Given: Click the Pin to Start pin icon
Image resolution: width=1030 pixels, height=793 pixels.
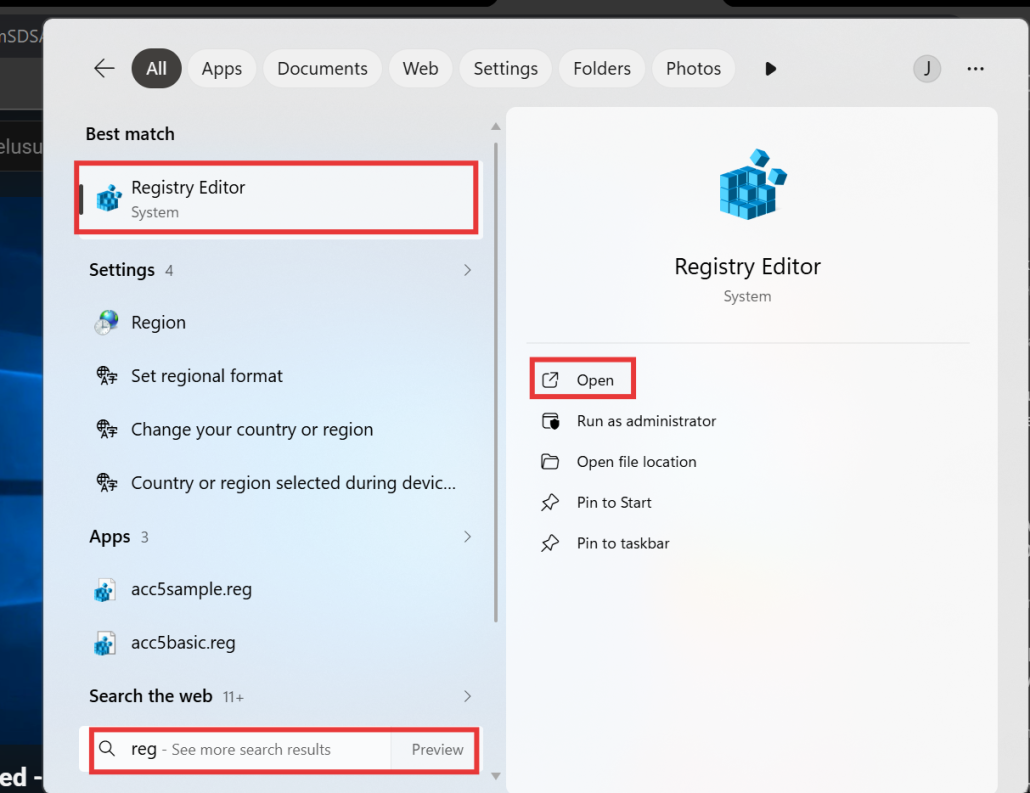Looking at the screenshot, I should pyautogui.click(x=550, y=503).
